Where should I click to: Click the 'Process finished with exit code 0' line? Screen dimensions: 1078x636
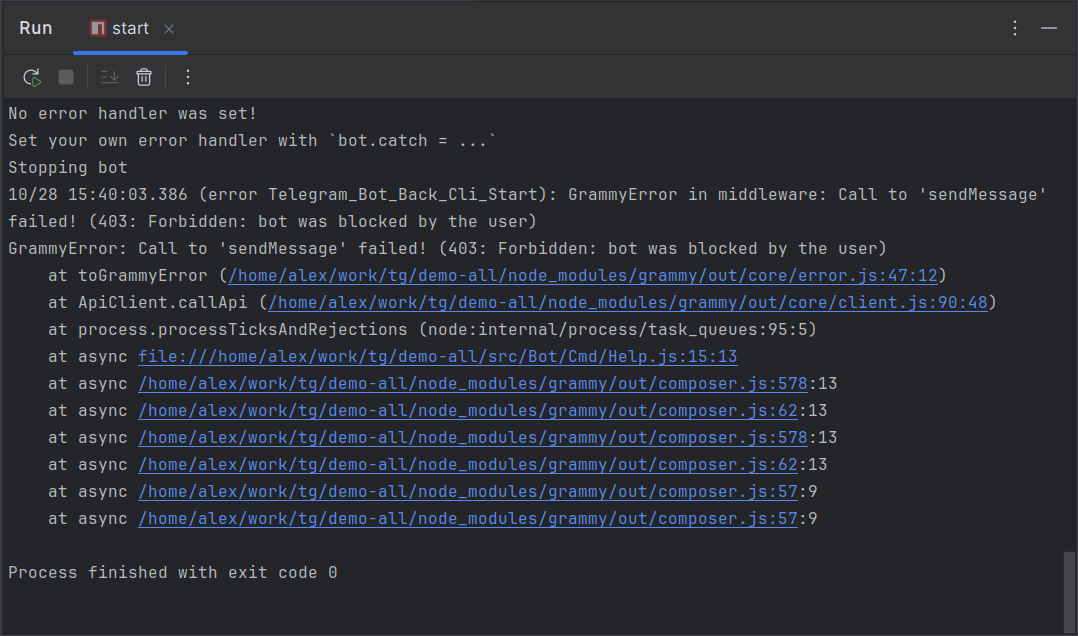(173, 573)
